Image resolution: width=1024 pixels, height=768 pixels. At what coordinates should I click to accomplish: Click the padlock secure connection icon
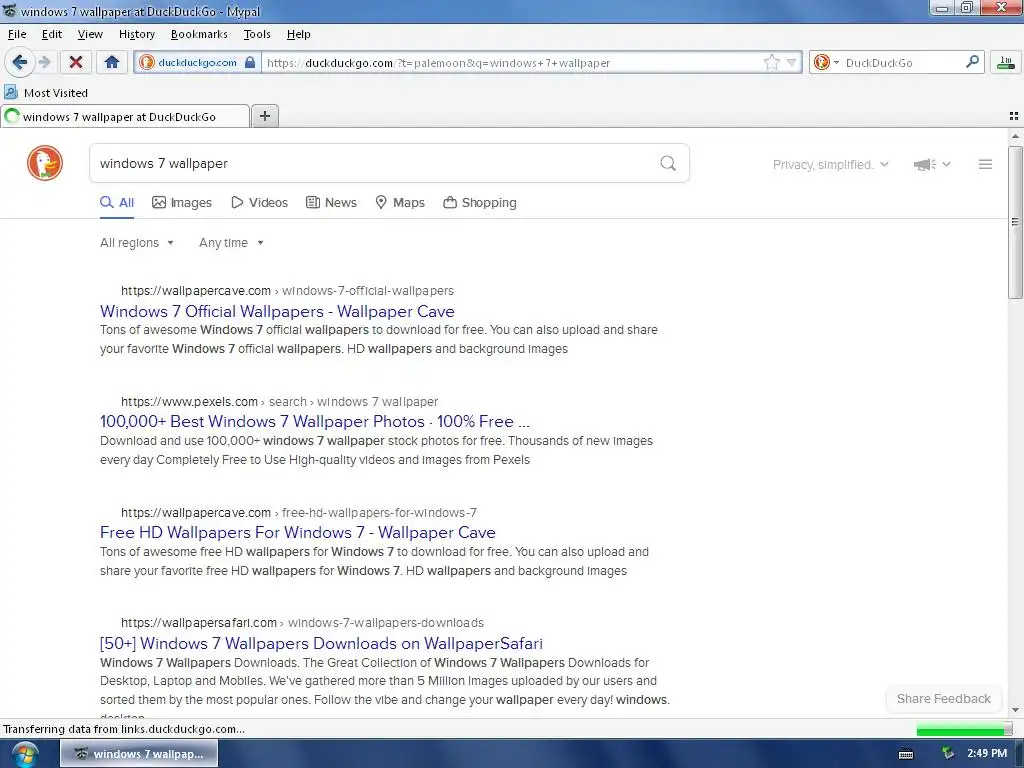click(x=249, y=63)
